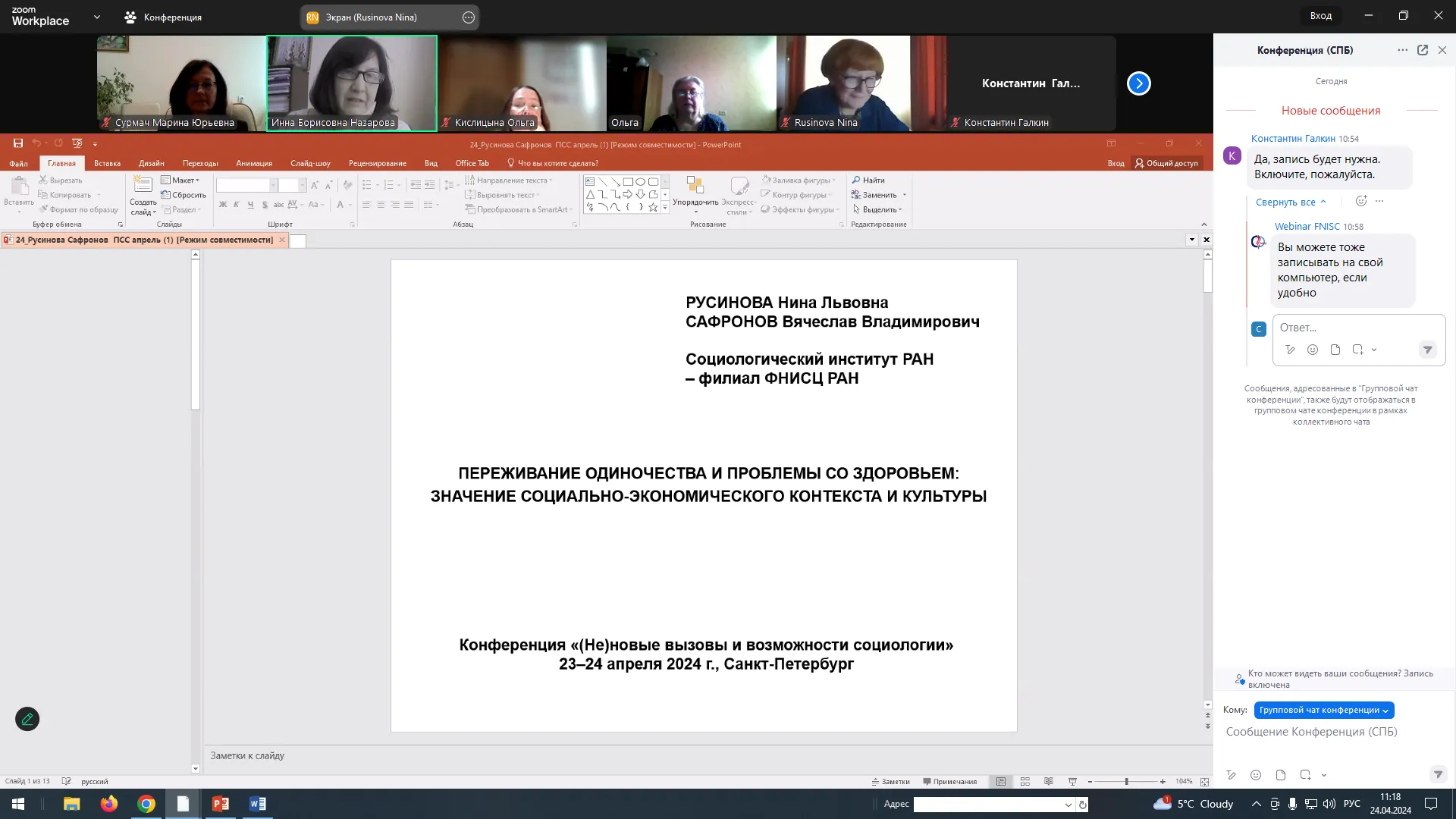This screenshot has height=819, width=1456.
Task: Expand the Zoom Workplace dropdown arrow
Action: [x=97, y=17]
